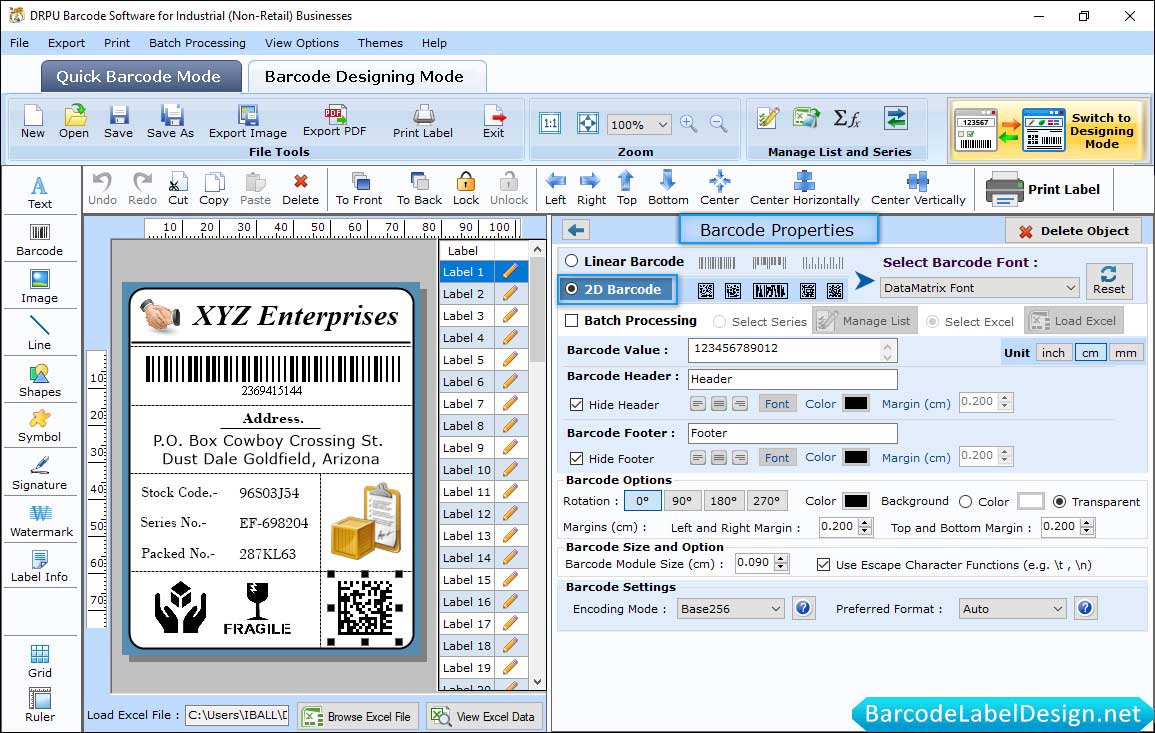Image resolution: width=1155 pixels, height=733 pixels.
Task: Open the File menu
Action: click(20, 43)
